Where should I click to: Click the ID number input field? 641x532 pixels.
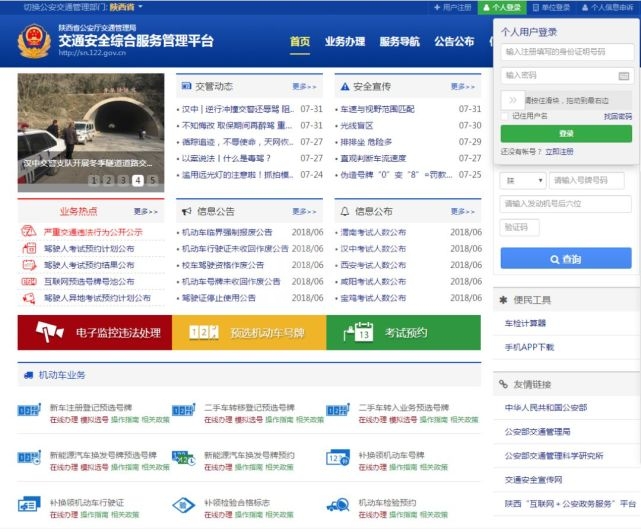[x=566, y=51]
